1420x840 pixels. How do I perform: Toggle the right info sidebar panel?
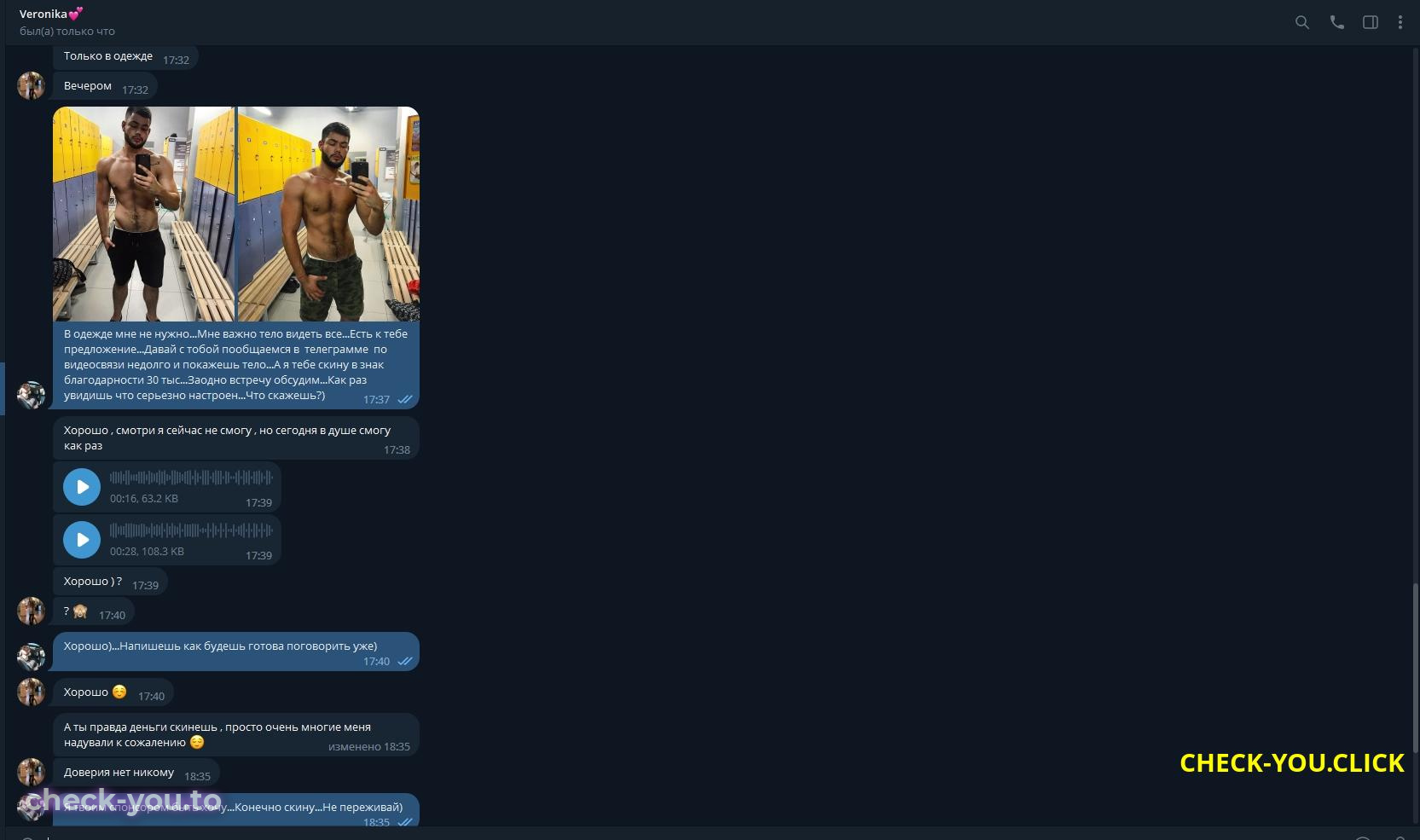pyautogui.click(x=1371, y=23)
